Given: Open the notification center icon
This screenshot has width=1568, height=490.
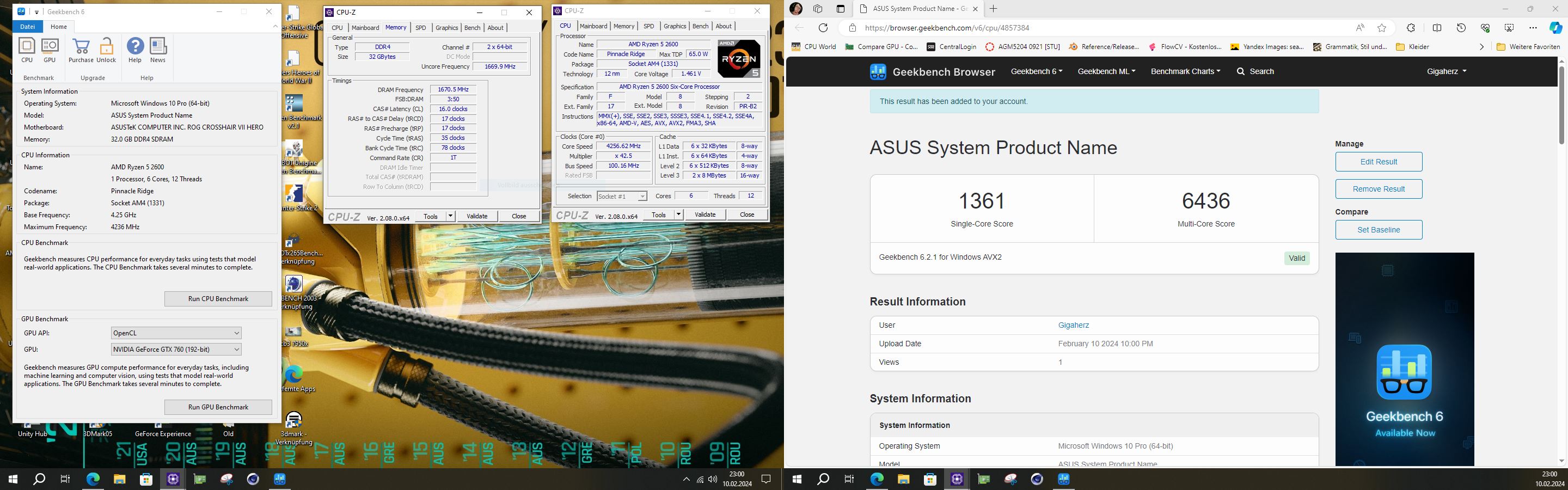Looking at the screenshot, I should (767, 479).
